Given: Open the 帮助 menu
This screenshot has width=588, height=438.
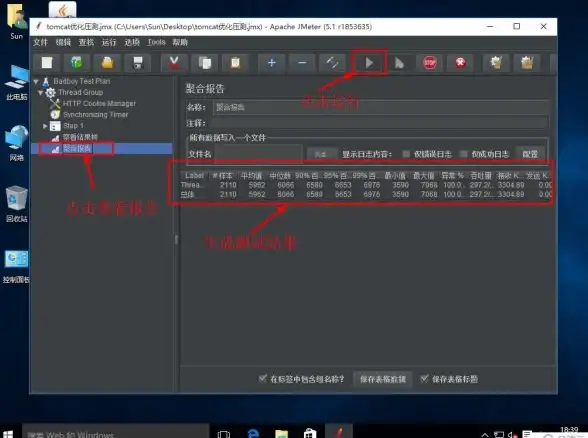Looking at the screenshot, I should point(180,42).
